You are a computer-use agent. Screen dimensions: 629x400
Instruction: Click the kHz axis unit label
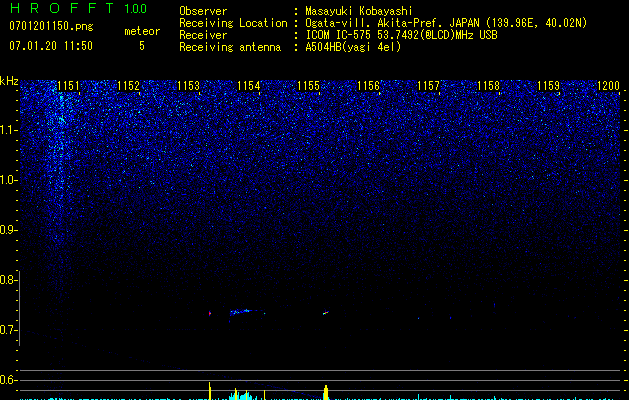tap(9, 81)
